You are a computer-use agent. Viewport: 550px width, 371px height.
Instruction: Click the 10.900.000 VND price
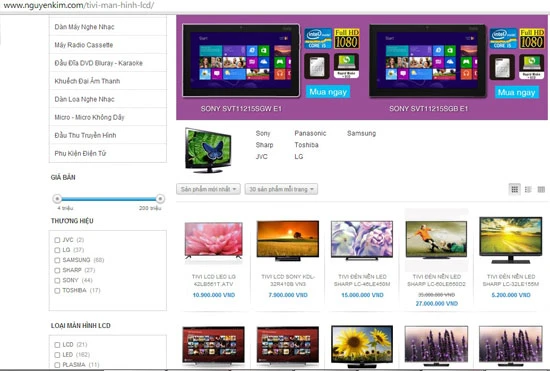tap(214, 295)
